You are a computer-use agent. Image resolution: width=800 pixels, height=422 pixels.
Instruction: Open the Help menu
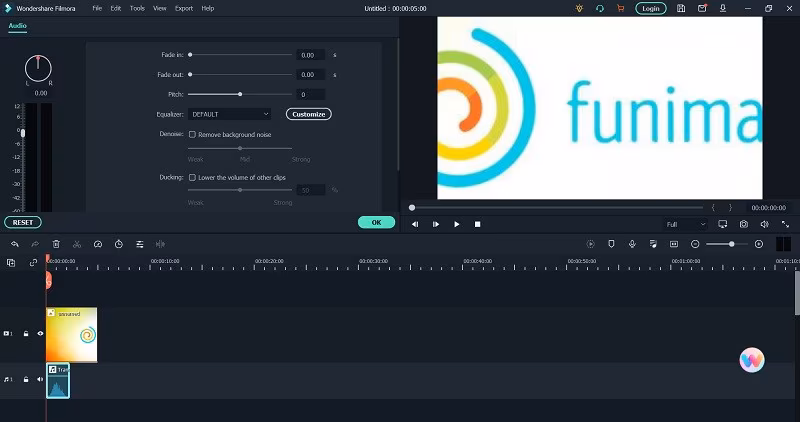[x=208, y=8]
